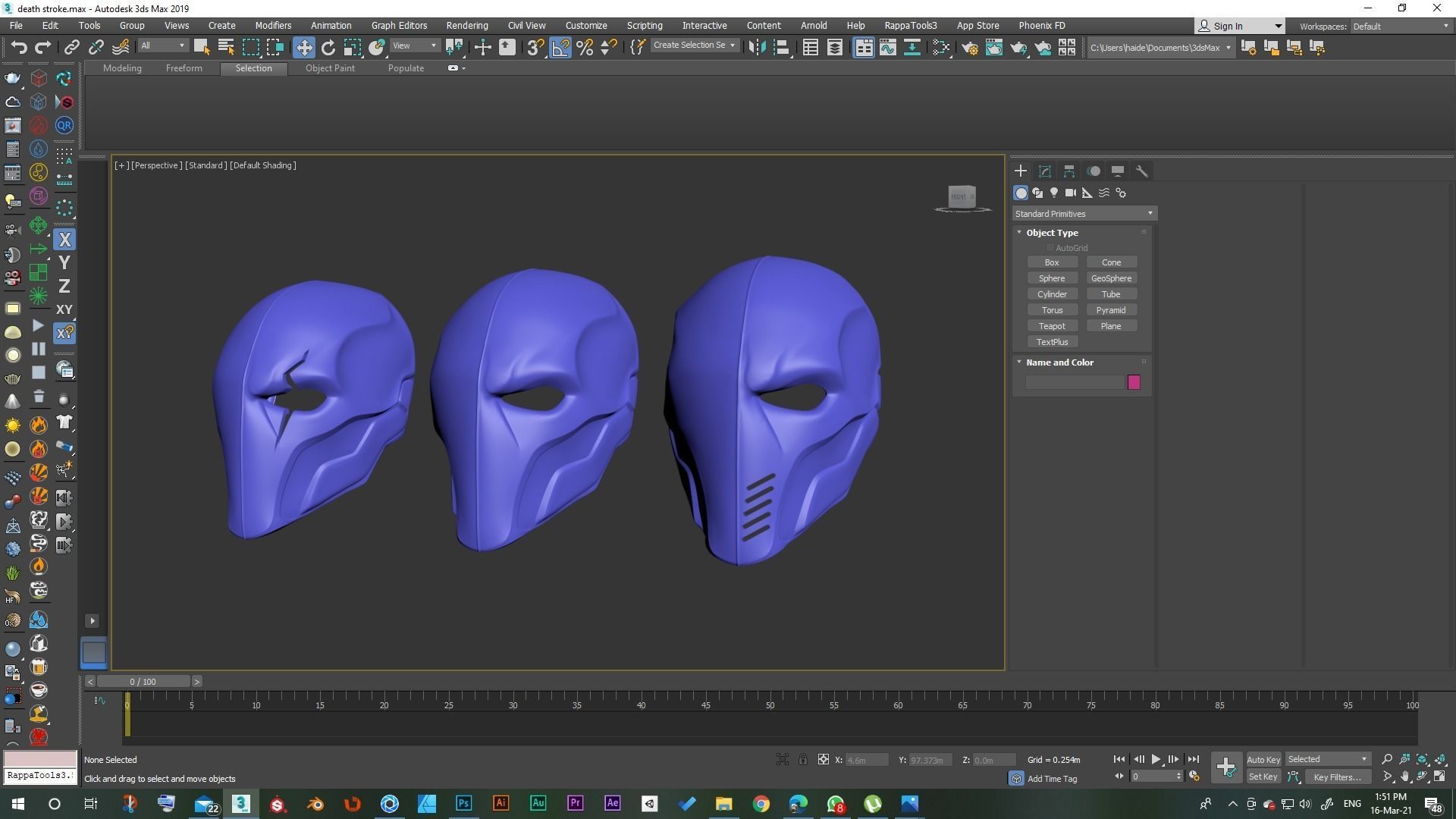Open the Phoenix FD menu
1456x819 pixels.
tap(1041, 26)
